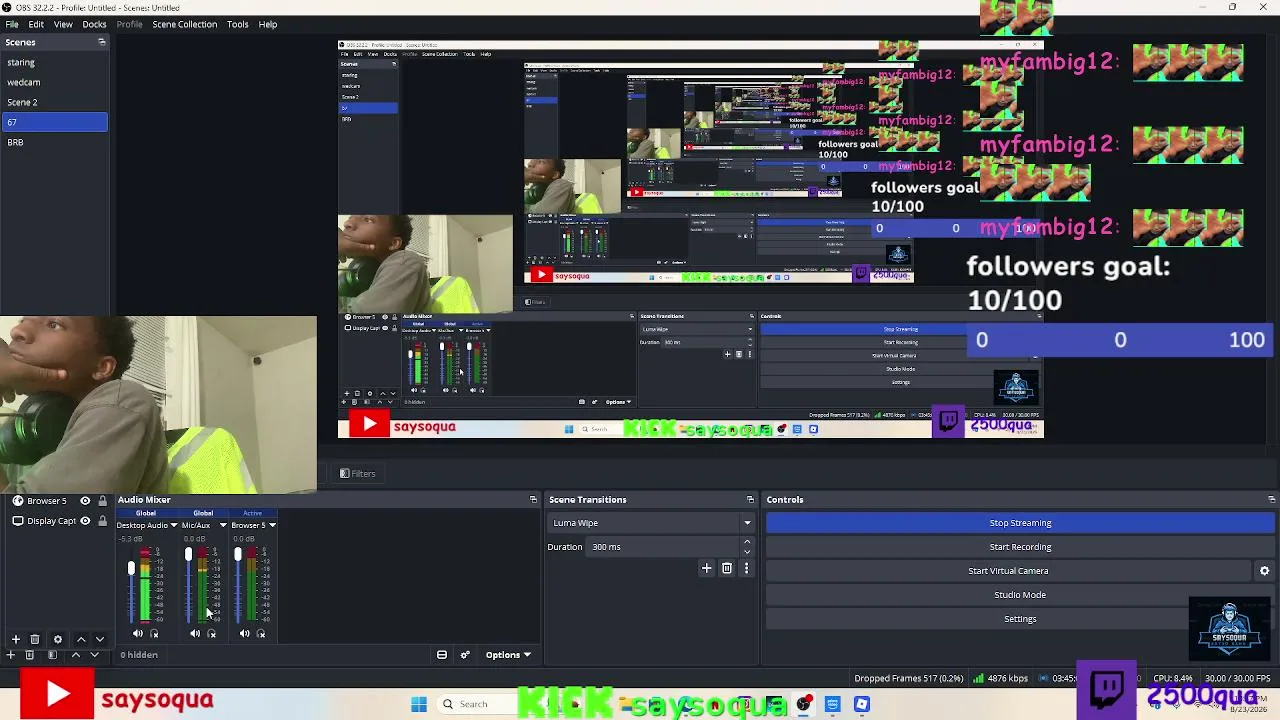Open the Audio Mixer Options dropdown
Viewport: 1280px width, 720px height.
(x=508, y=655)
